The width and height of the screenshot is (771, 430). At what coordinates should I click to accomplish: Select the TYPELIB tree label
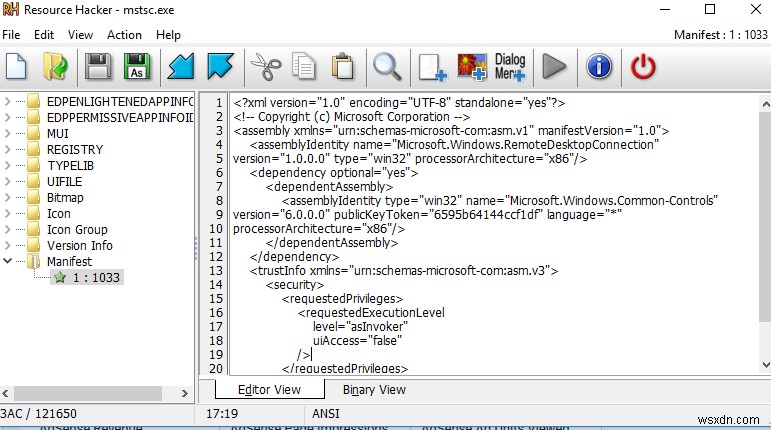tap(70, 166)
